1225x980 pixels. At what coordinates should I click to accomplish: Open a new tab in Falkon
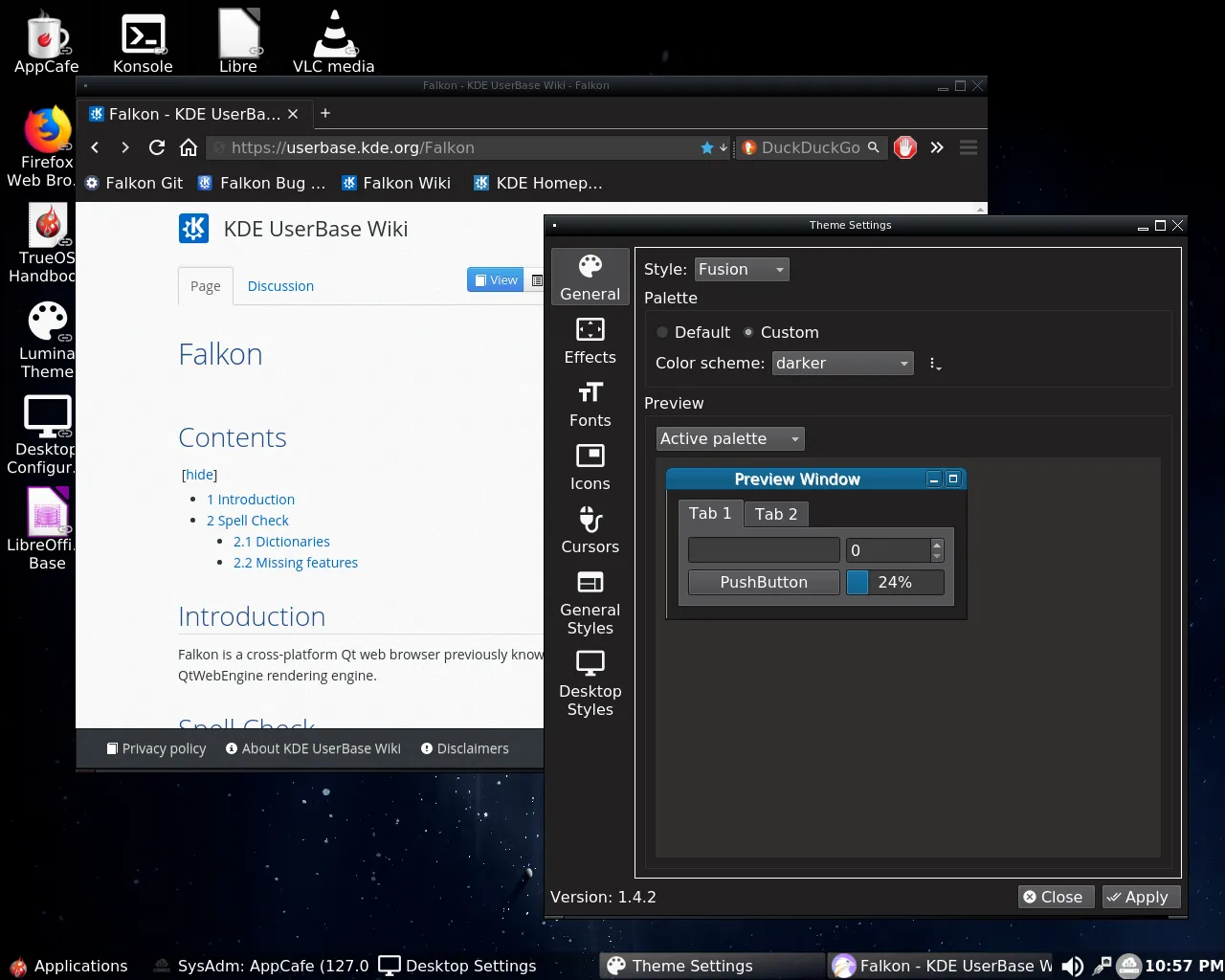click(325, 113)
